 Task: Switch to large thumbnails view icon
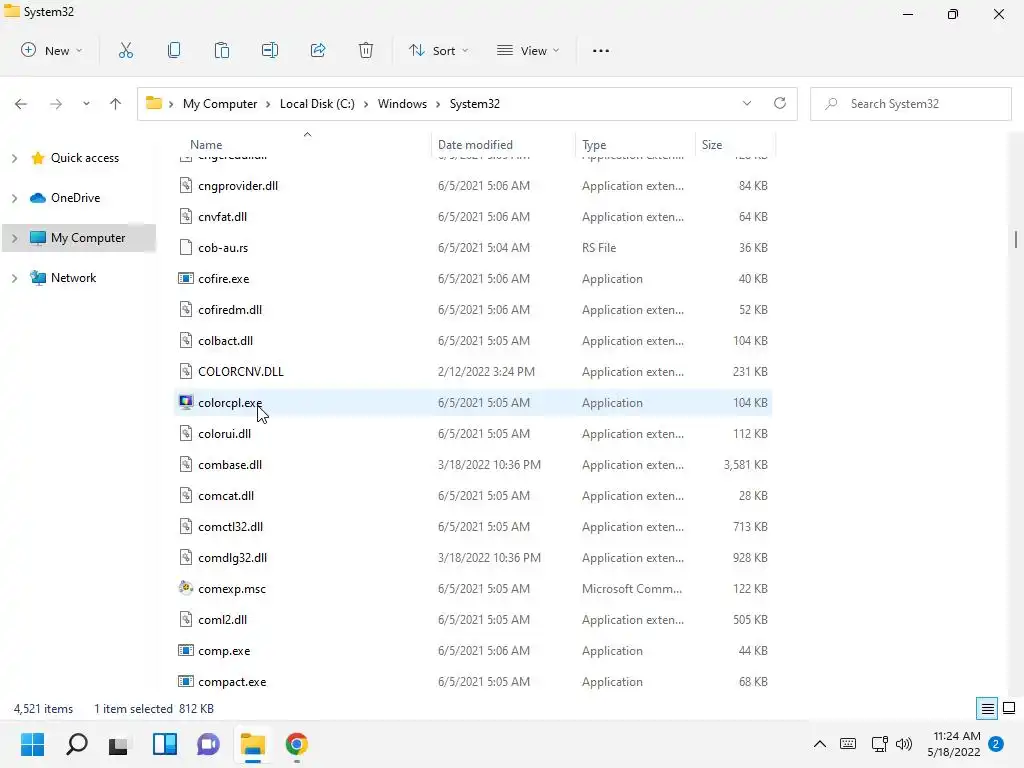pos(1009,709)
